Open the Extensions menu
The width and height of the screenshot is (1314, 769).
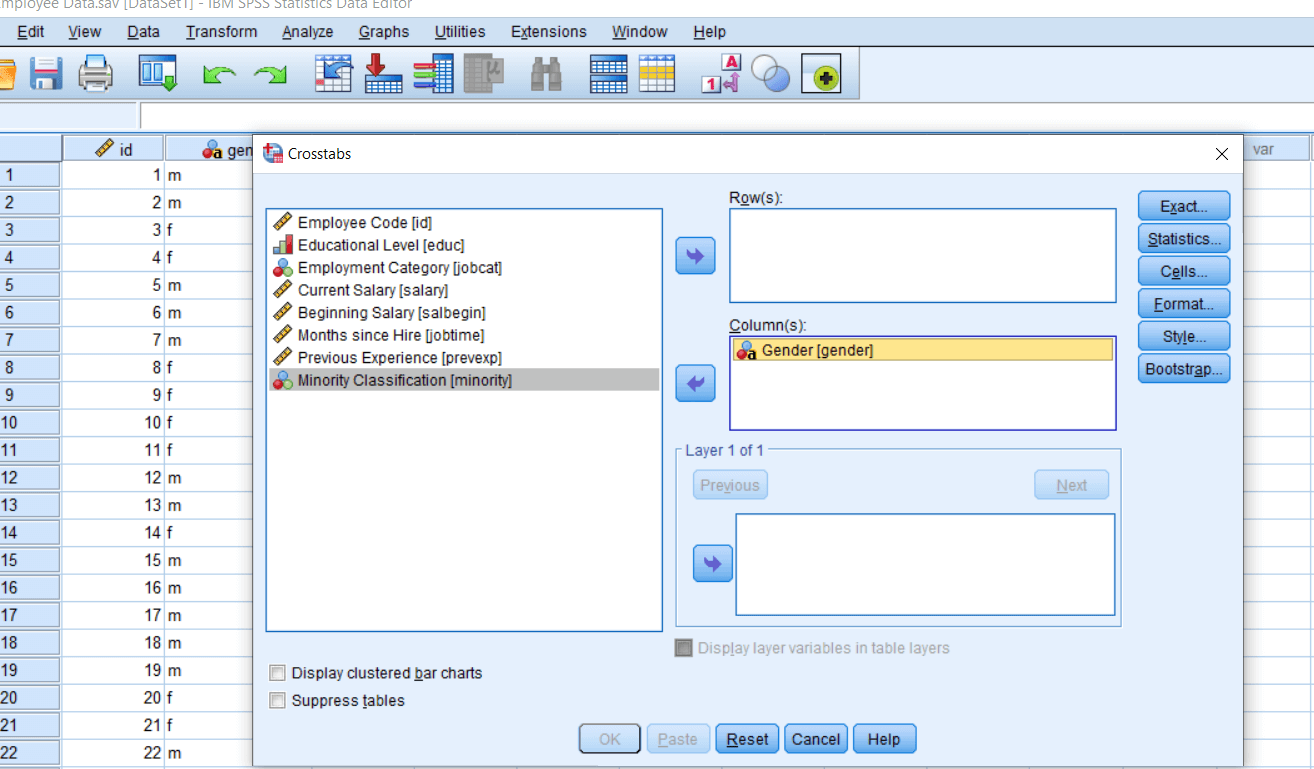click(x=549, y=32)
